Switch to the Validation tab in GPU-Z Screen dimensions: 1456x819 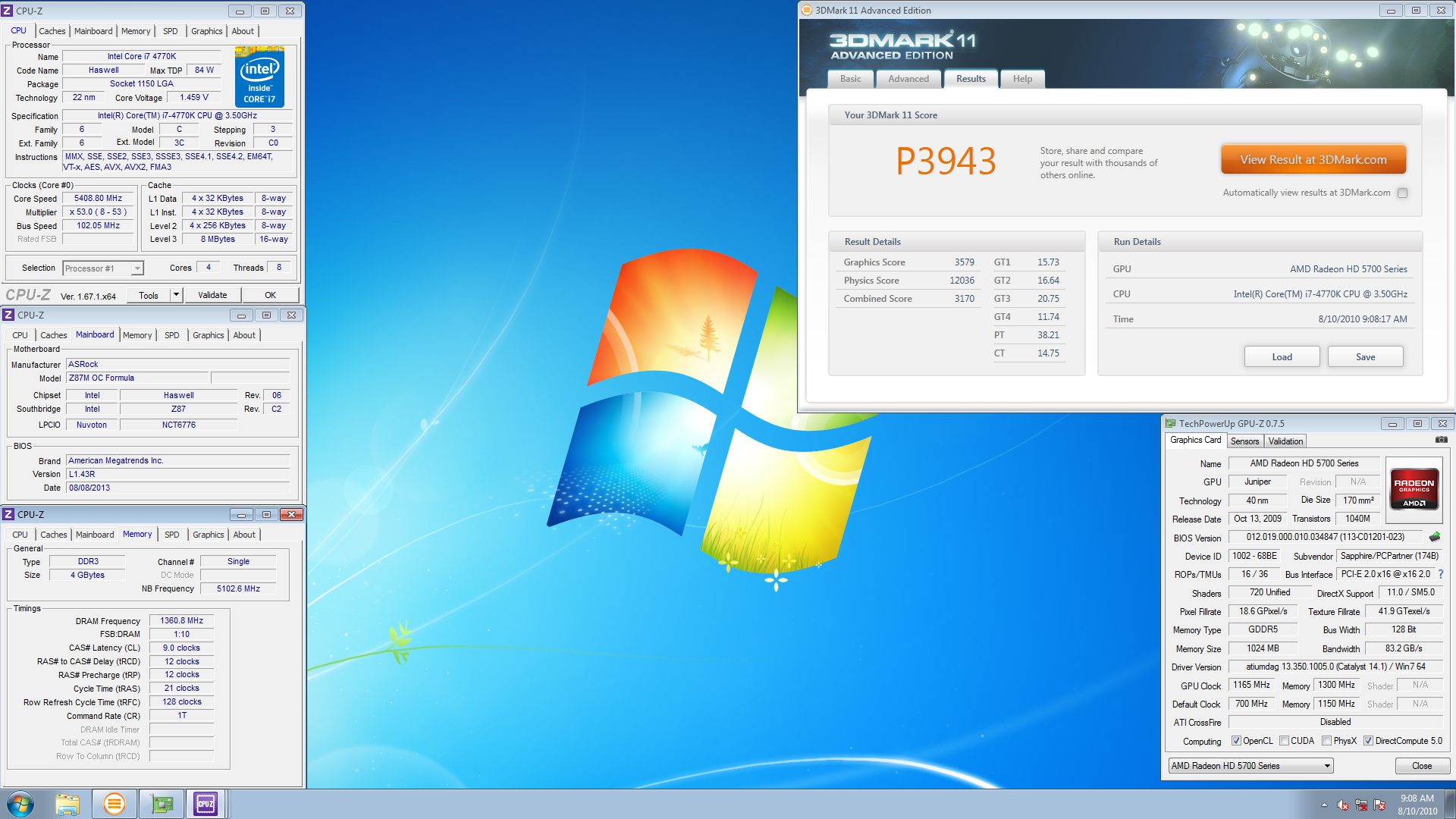pos(1285,441)
